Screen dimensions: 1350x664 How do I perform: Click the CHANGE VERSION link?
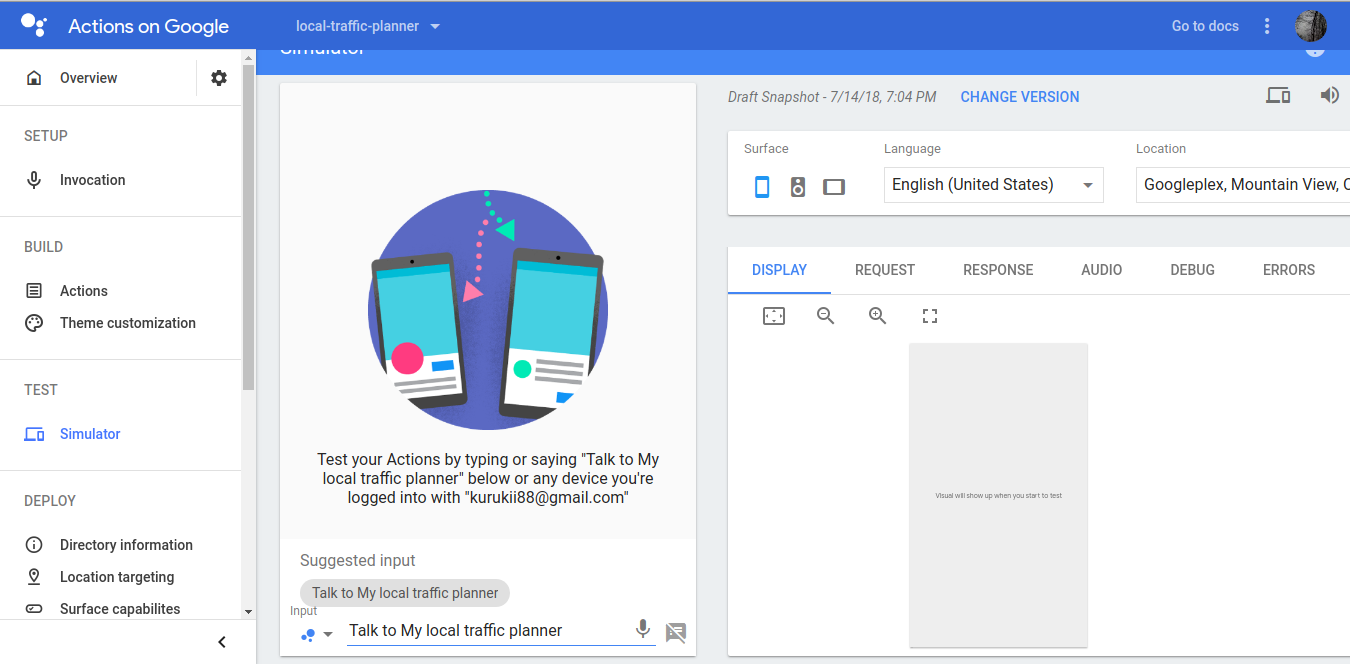(x=1020, y=97)
